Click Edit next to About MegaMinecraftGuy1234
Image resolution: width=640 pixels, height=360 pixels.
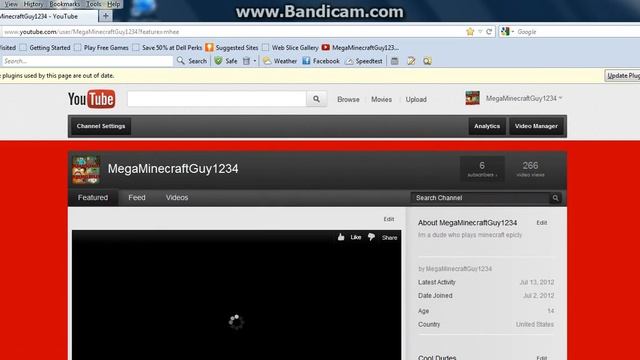[x=542, y=223]
